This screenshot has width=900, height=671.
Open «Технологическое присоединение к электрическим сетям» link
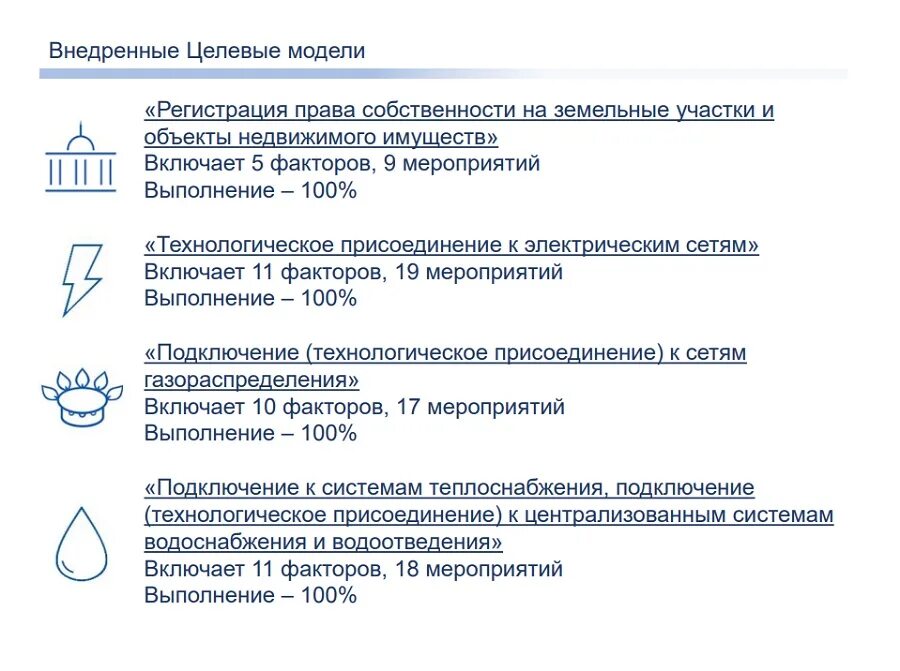451,245
